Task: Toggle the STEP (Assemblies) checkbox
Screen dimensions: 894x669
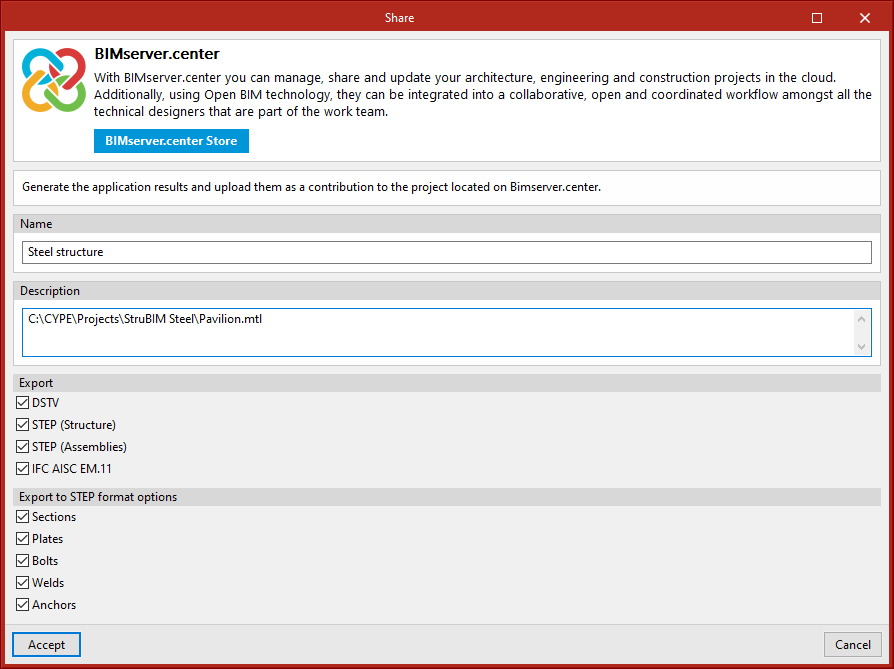Action: click(23, 447)
